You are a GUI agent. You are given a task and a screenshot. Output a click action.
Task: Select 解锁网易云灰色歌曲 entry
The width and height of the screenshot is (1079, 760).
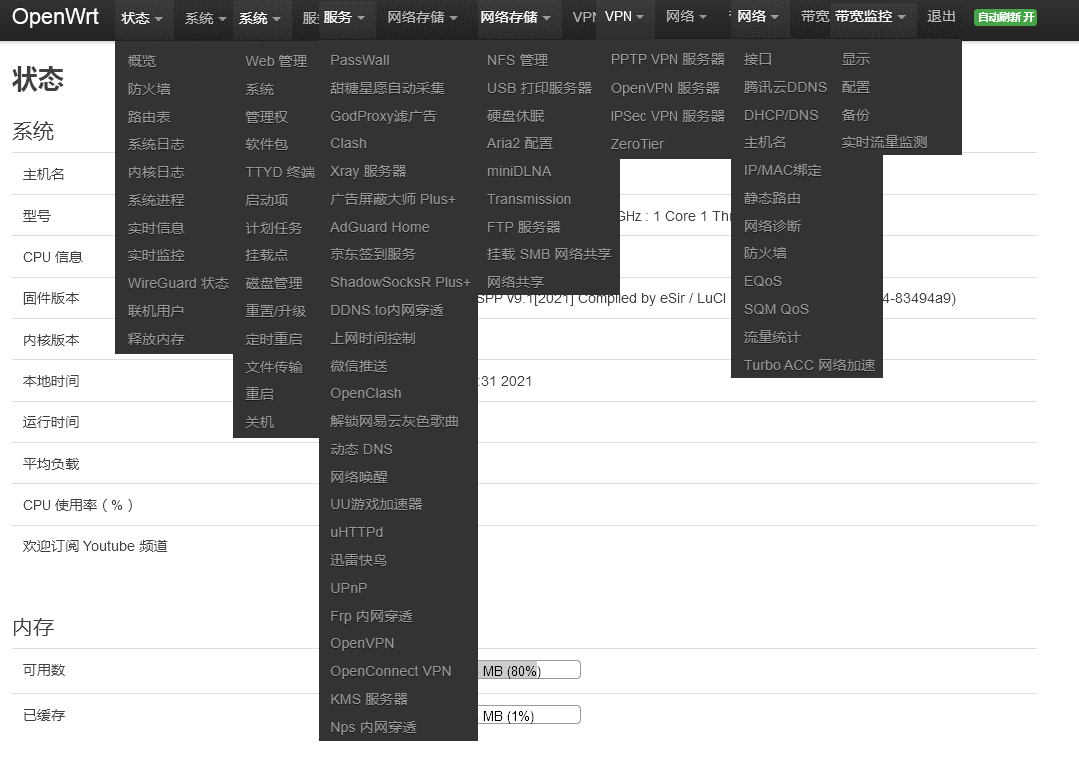(x=394, y=421)
